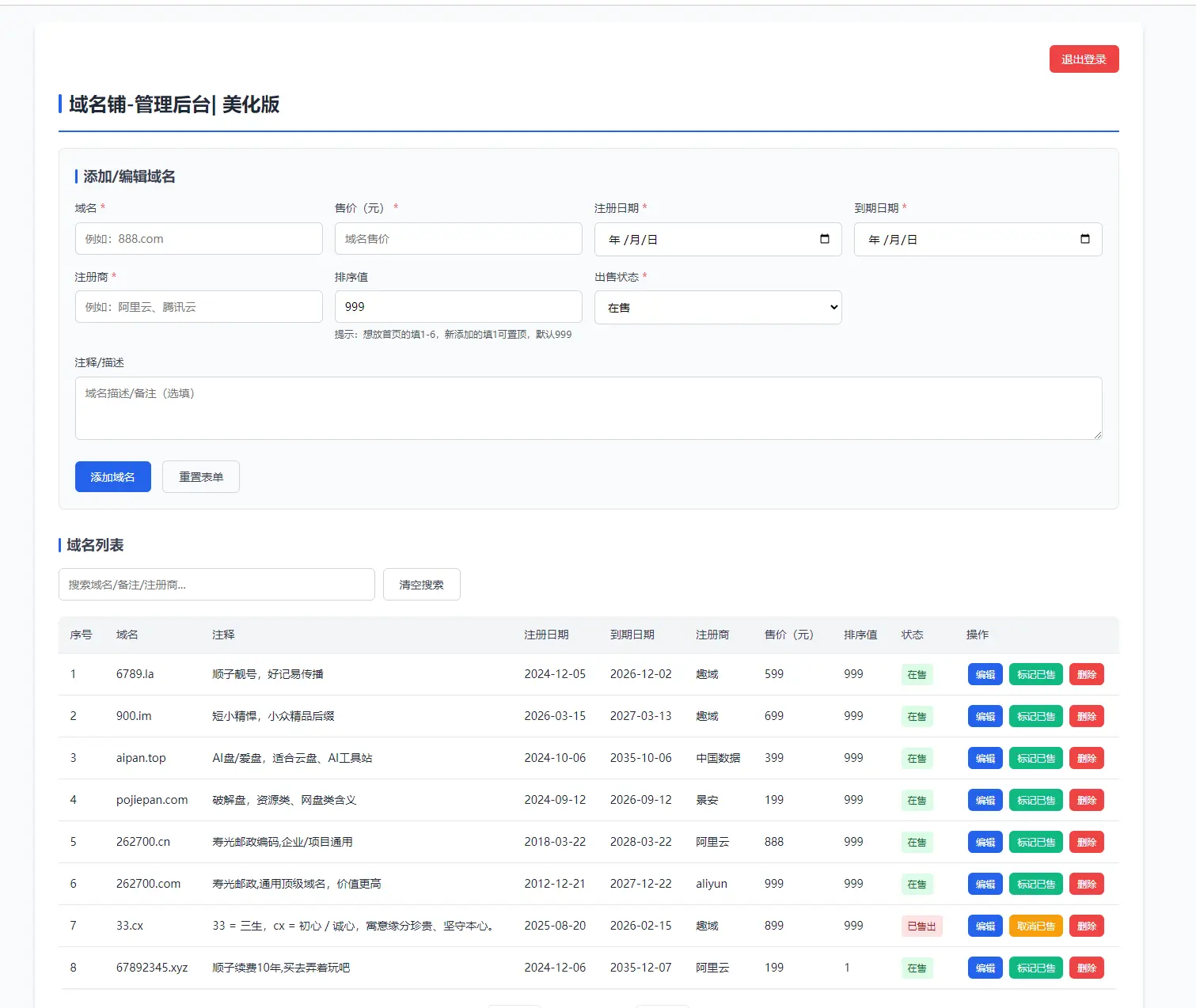Screen dimensions: 1196x1008
Task: Focus the domain list search box
Action: point(217,585)
